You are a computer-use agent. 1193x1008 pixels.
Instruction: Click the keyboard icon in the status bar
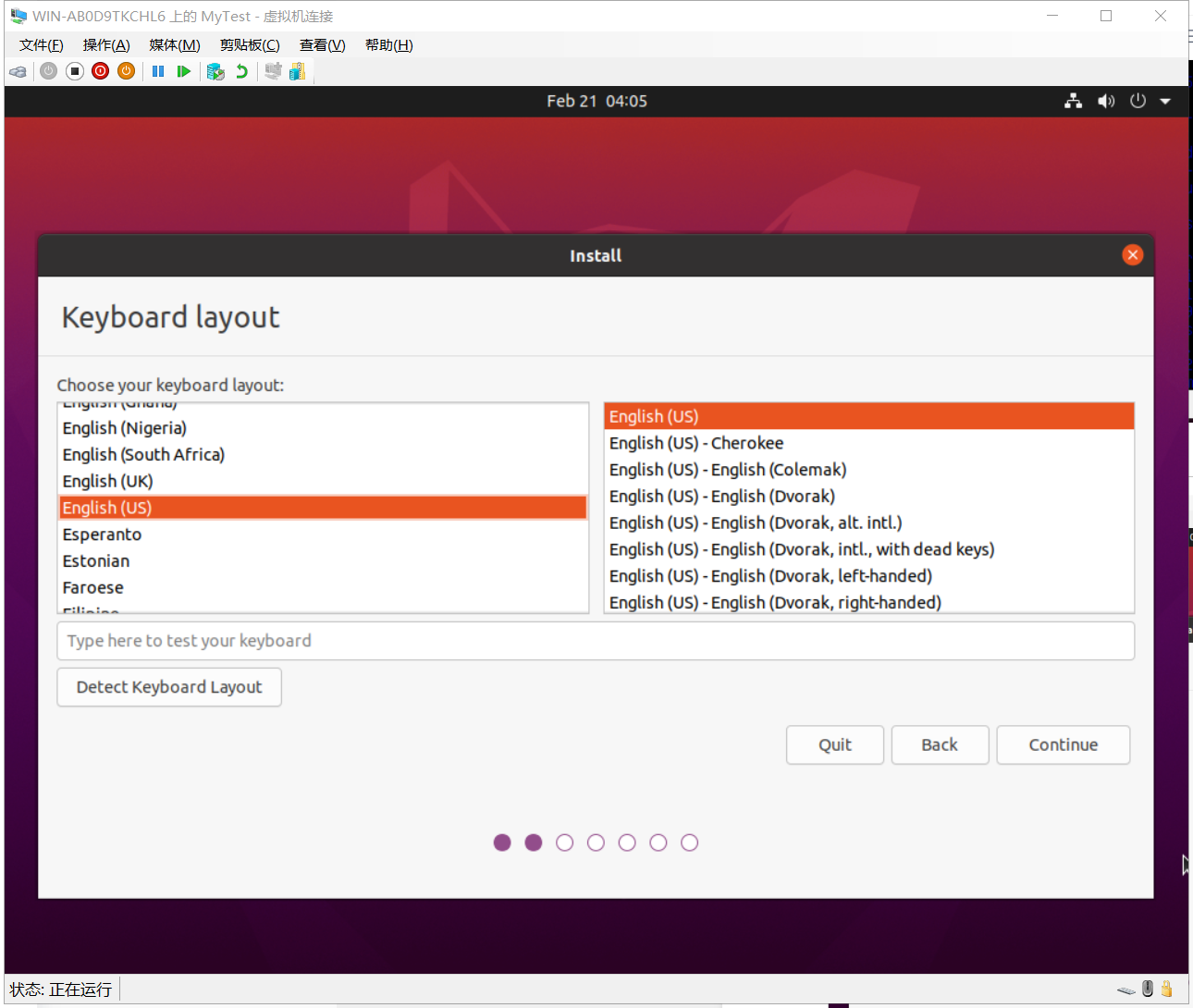pos(1126,990)
